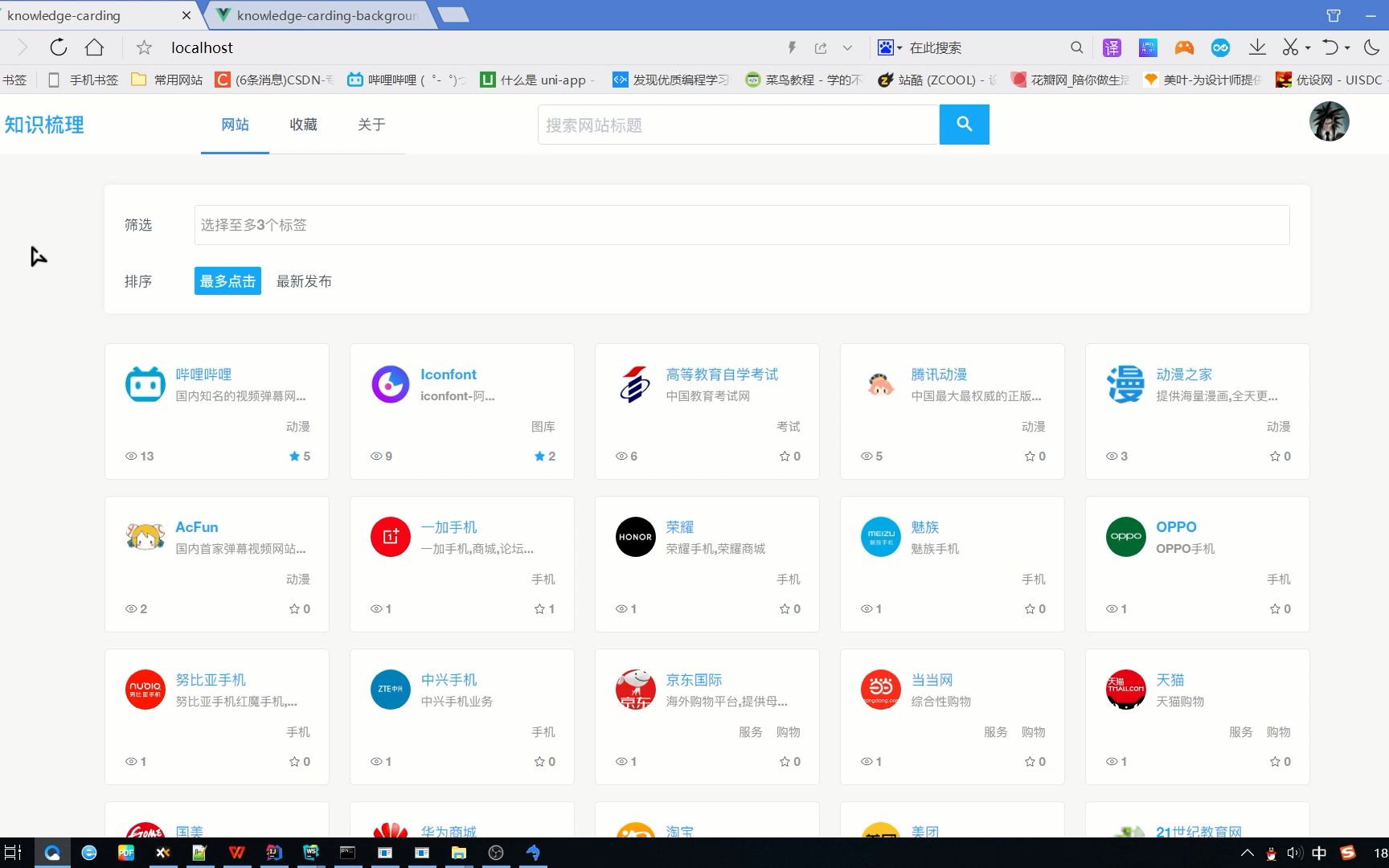The image size is (1389, 868).
Task: Click the browser reload icon
Action: pyautogui.click(x=59, y=47)
